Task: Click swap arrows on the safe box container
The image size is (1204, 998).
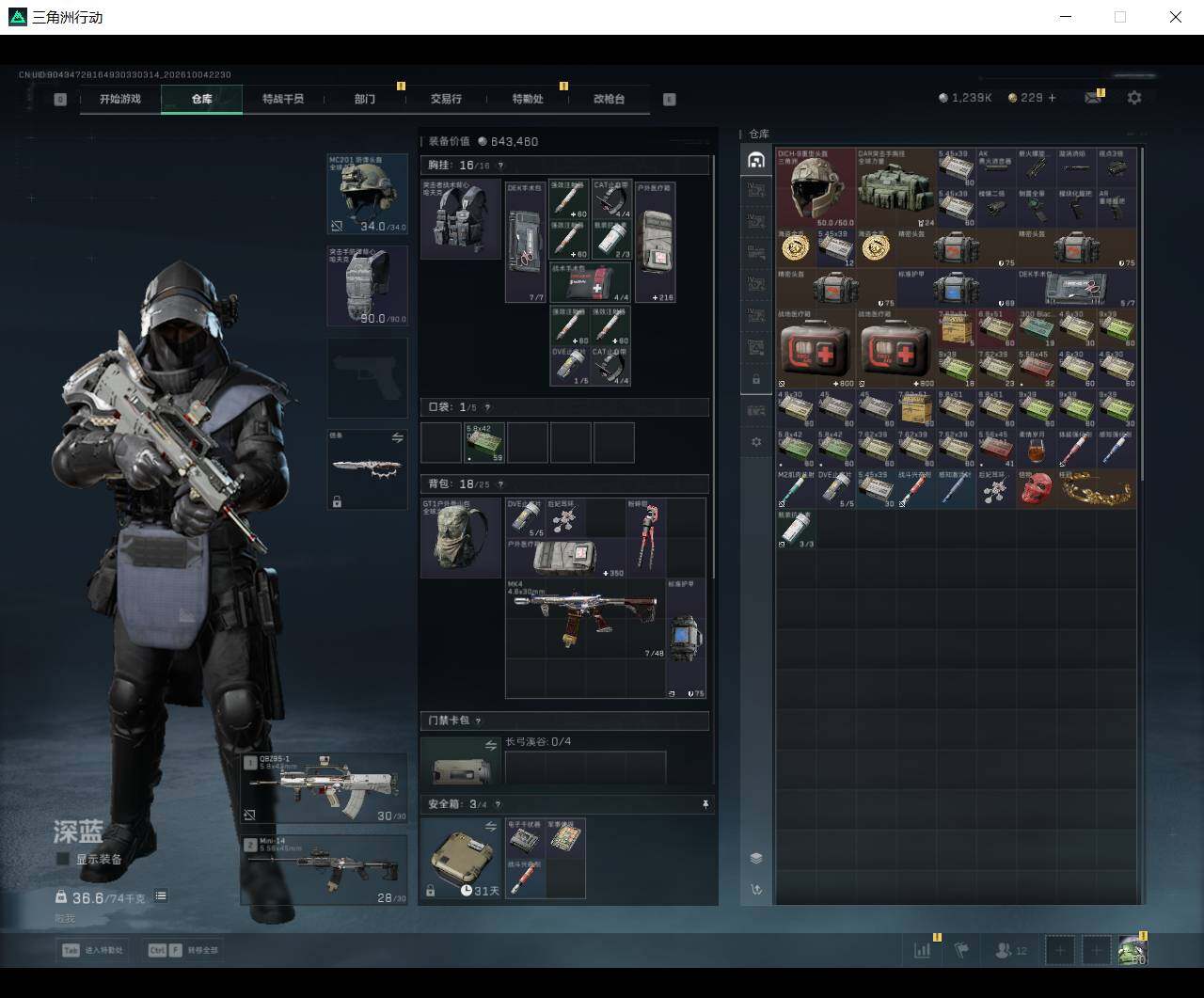Action: coord(490,826)
